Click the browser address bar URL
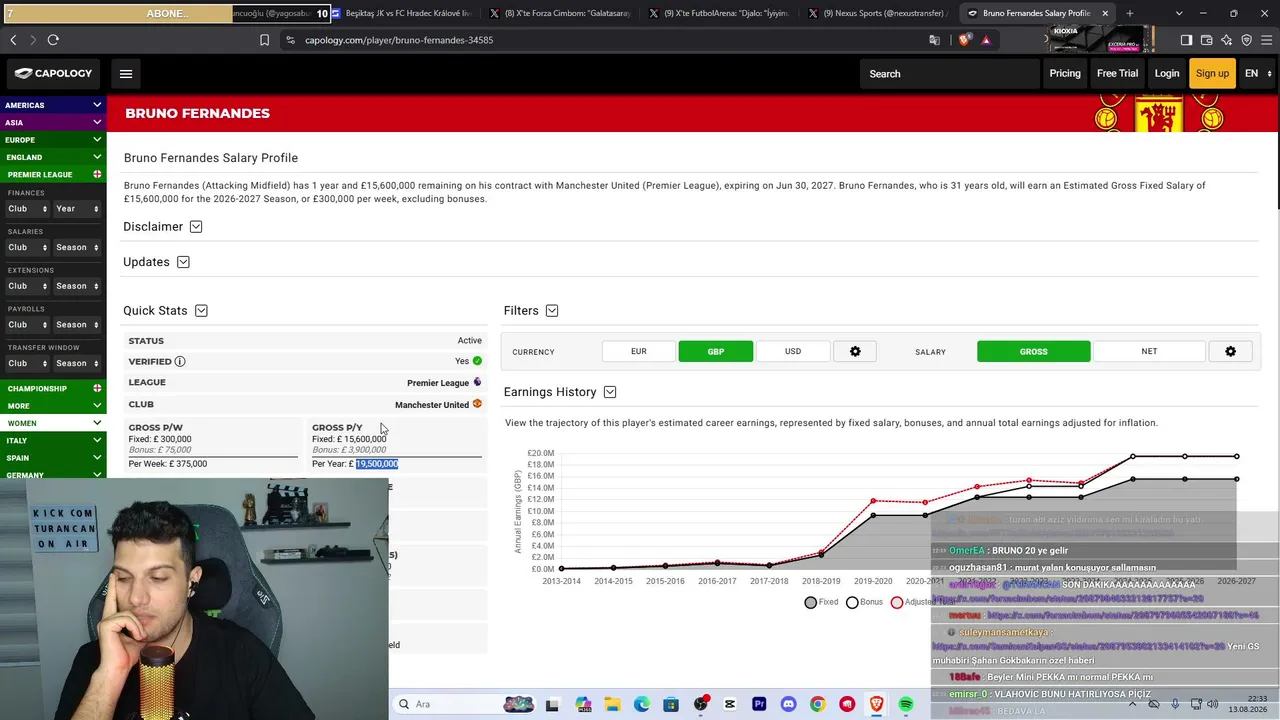Viewport: 1280px width, 720px height. (x=399, y=40)
